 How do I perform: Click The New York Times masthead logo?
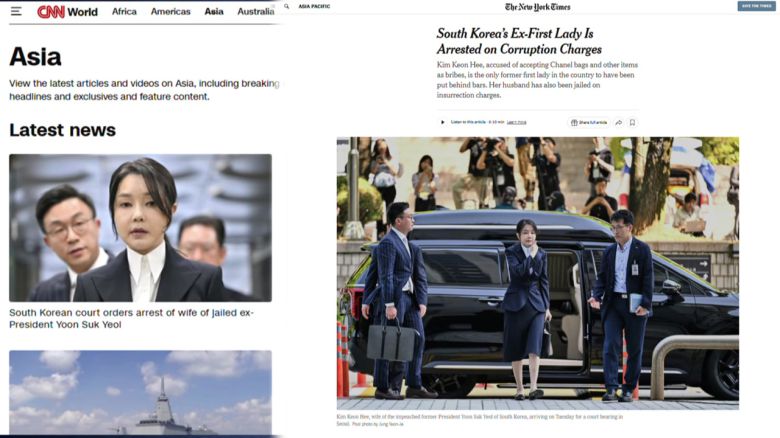click(538, 7)
